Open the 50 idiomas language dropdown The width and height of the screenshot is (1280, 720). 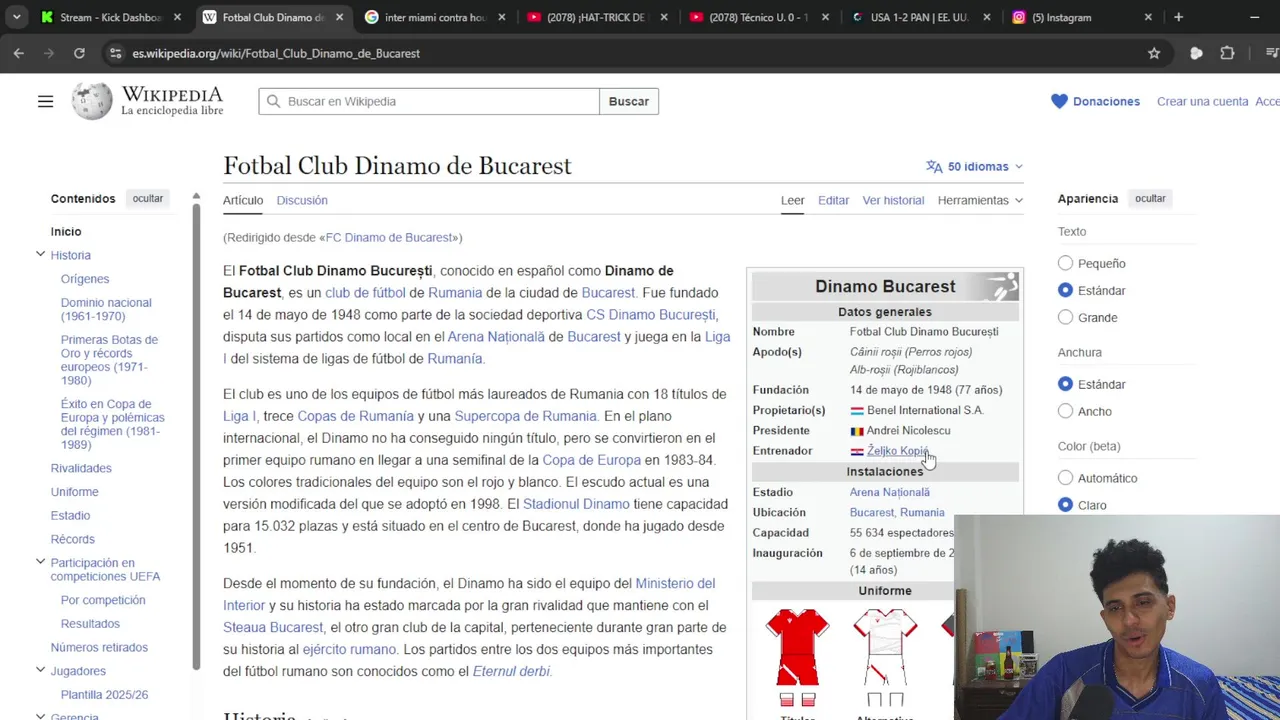pyautogui.click(x=975, y=167)
